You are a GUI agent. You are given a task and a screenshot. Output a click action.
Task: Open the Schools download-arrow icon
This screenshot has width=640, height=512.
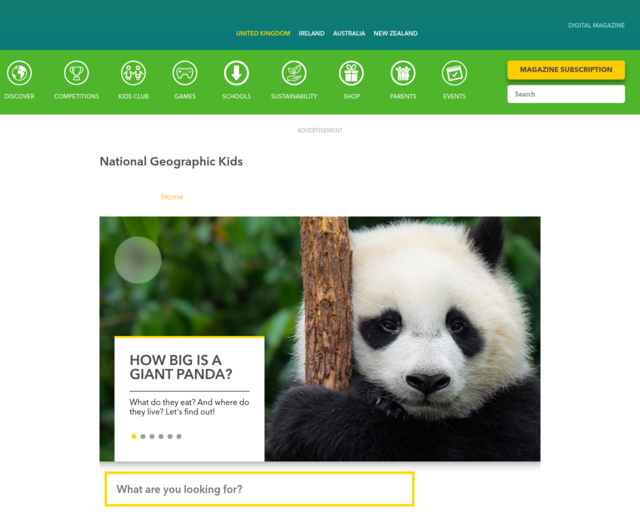click(236, 73)
